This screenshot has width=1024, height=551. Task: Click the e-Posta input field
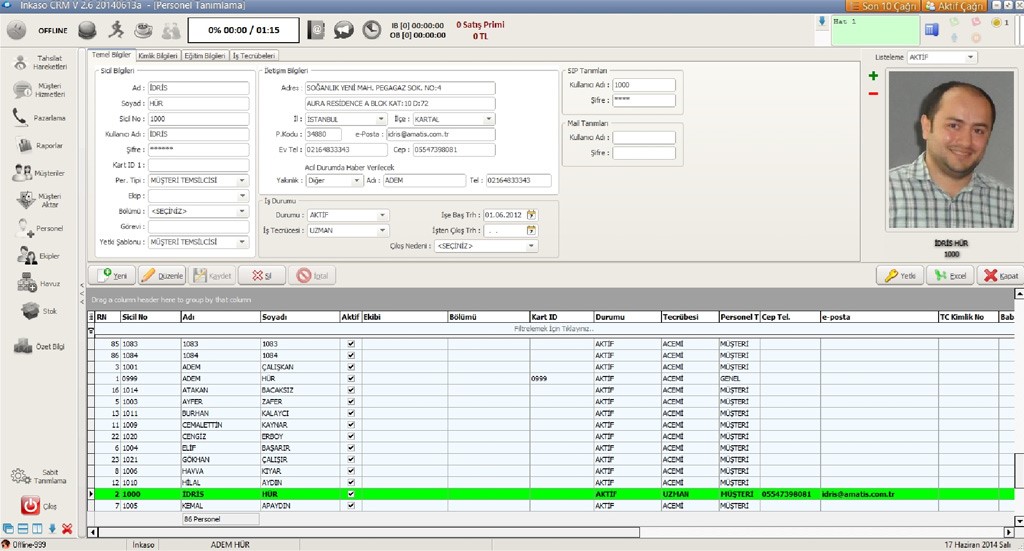(x=440, y=134)
